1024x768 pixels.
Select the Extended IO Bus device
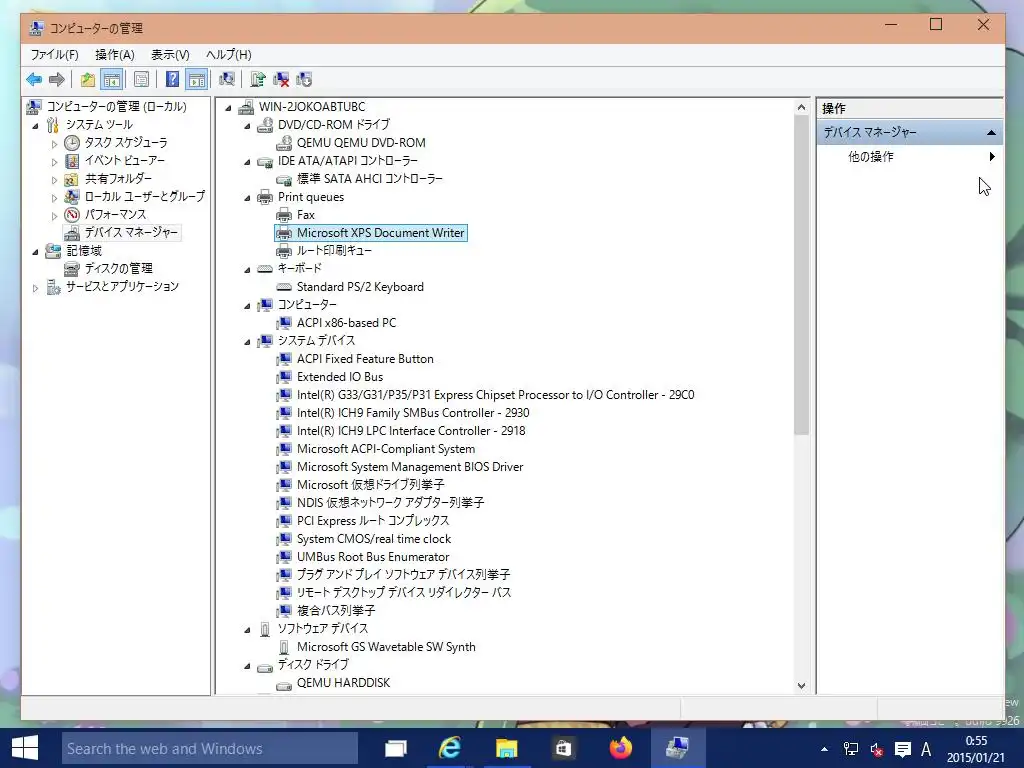[x=340, y=377]
